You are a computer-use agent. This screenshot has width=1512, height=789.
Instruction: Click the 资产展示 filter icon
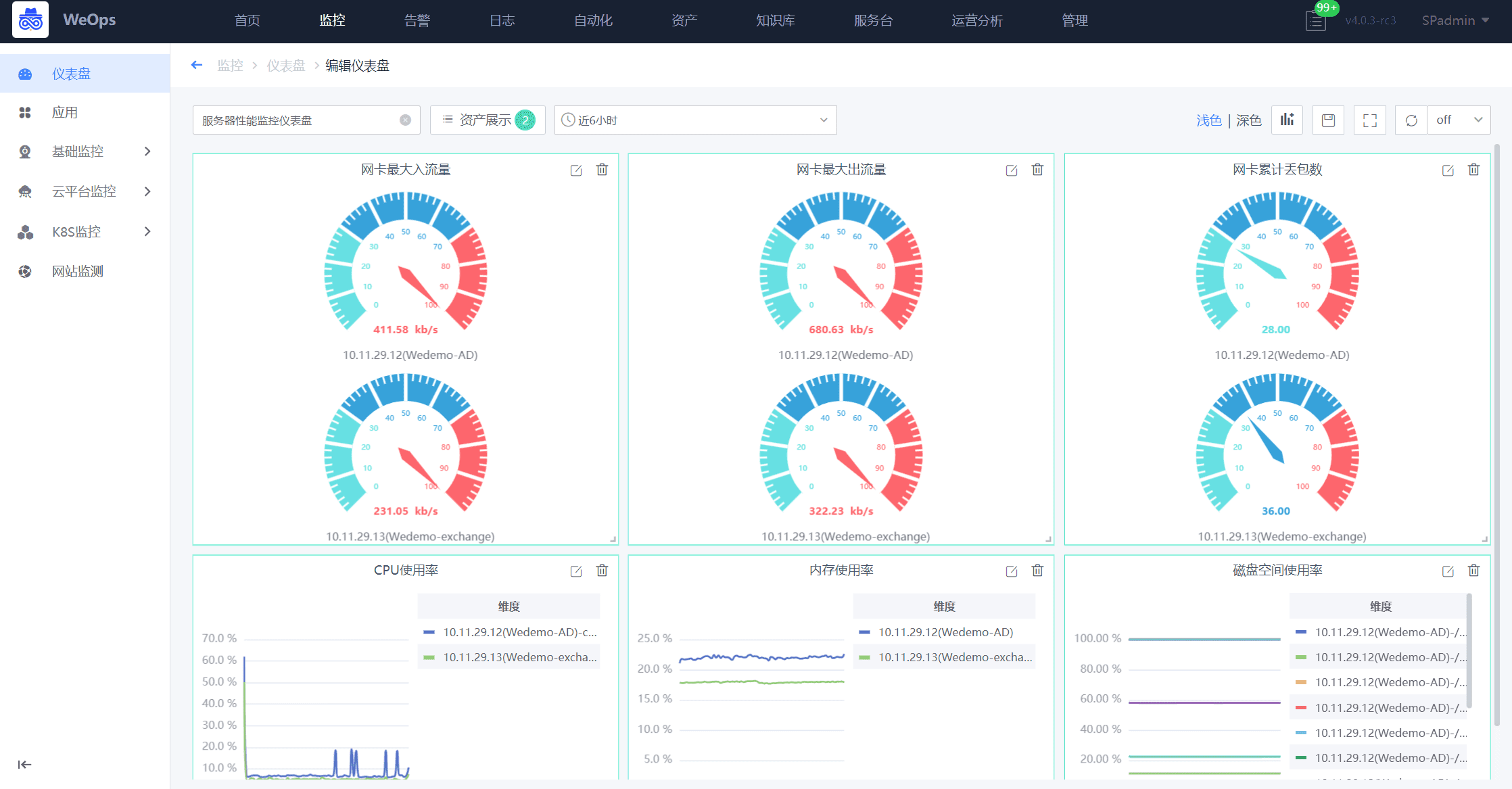(445, 120)
